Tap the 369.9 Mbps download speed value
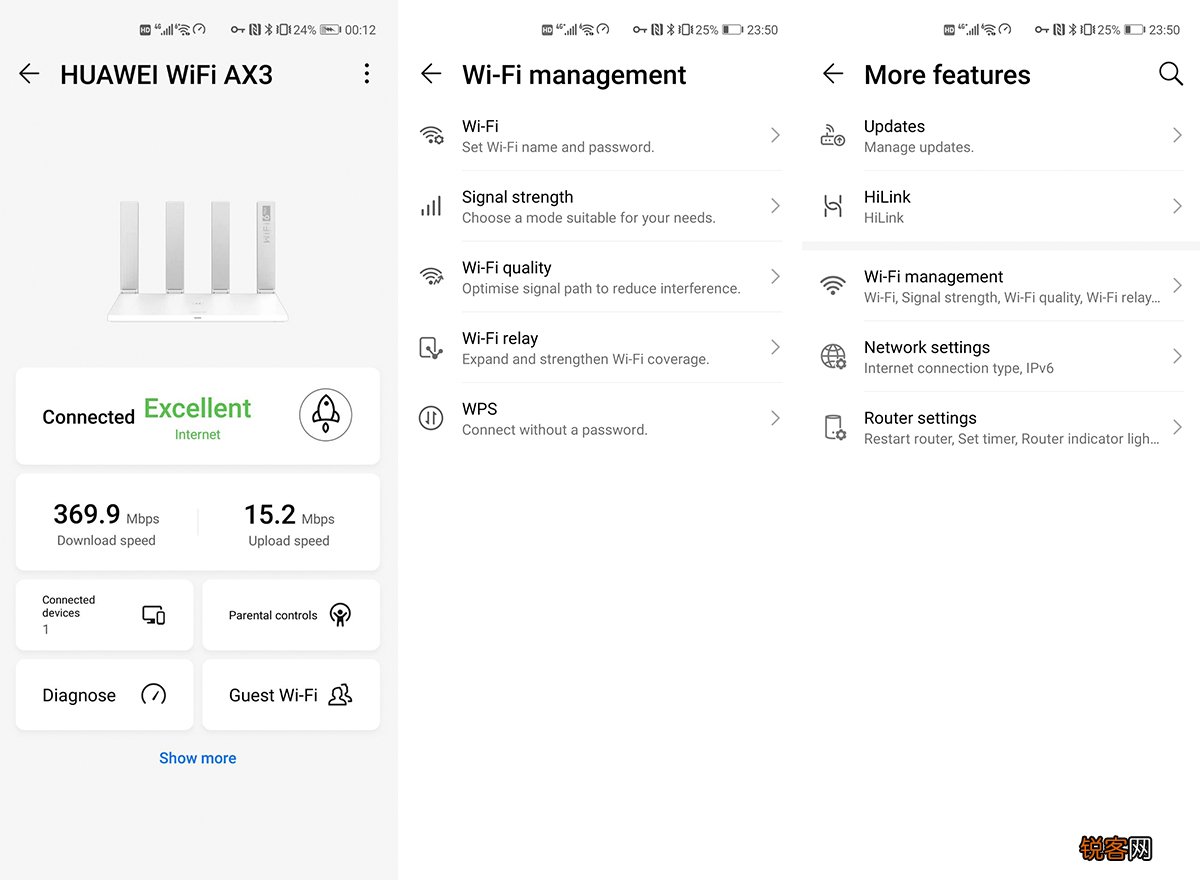The width and height of the screenshot is (1200, 880). pos(106,515)
